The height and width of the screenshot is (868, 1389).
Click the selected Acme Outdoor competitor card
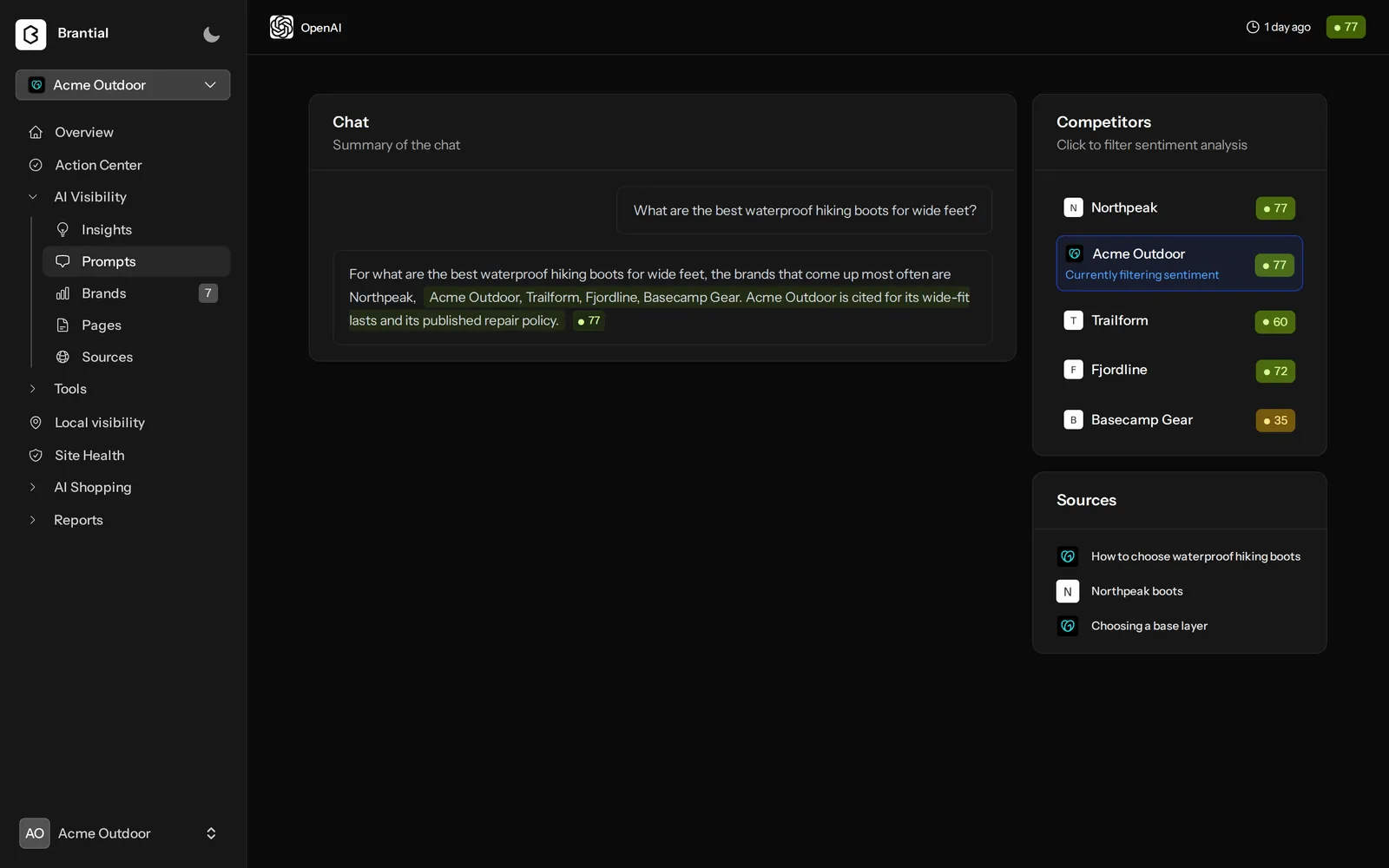[1179, 263]
